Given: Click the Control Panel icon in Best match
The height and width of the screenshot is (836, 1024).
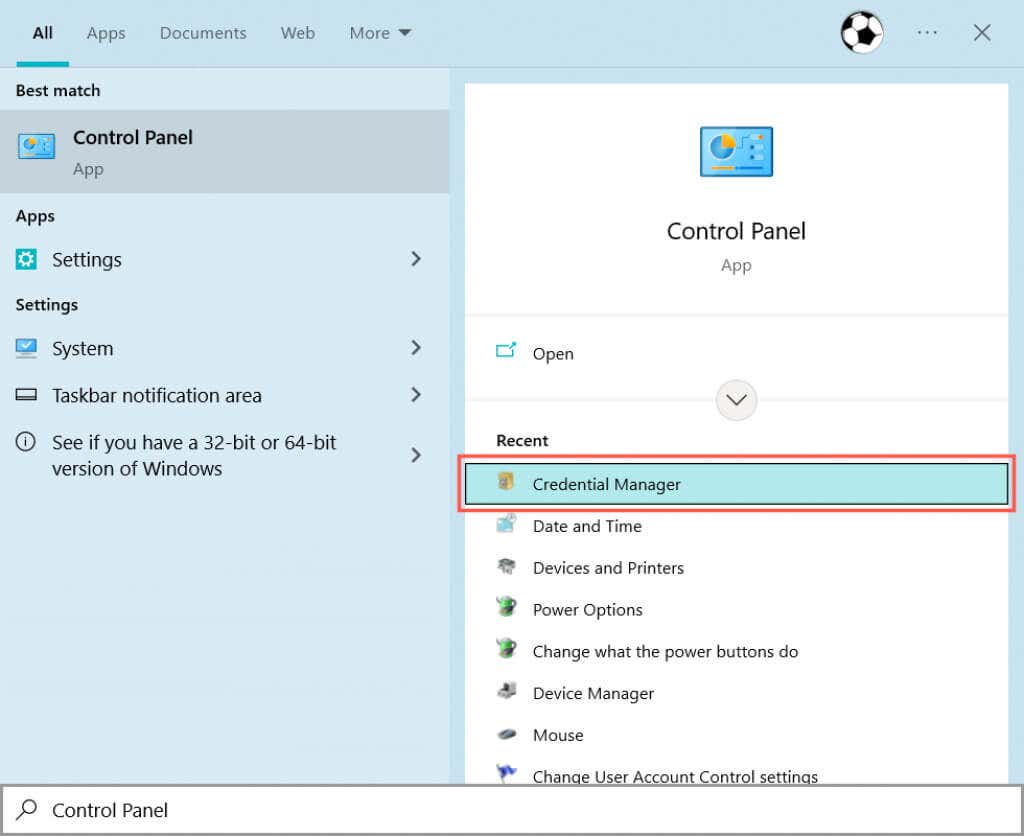Looking at the screenshot, I should (x=37, y=146).
